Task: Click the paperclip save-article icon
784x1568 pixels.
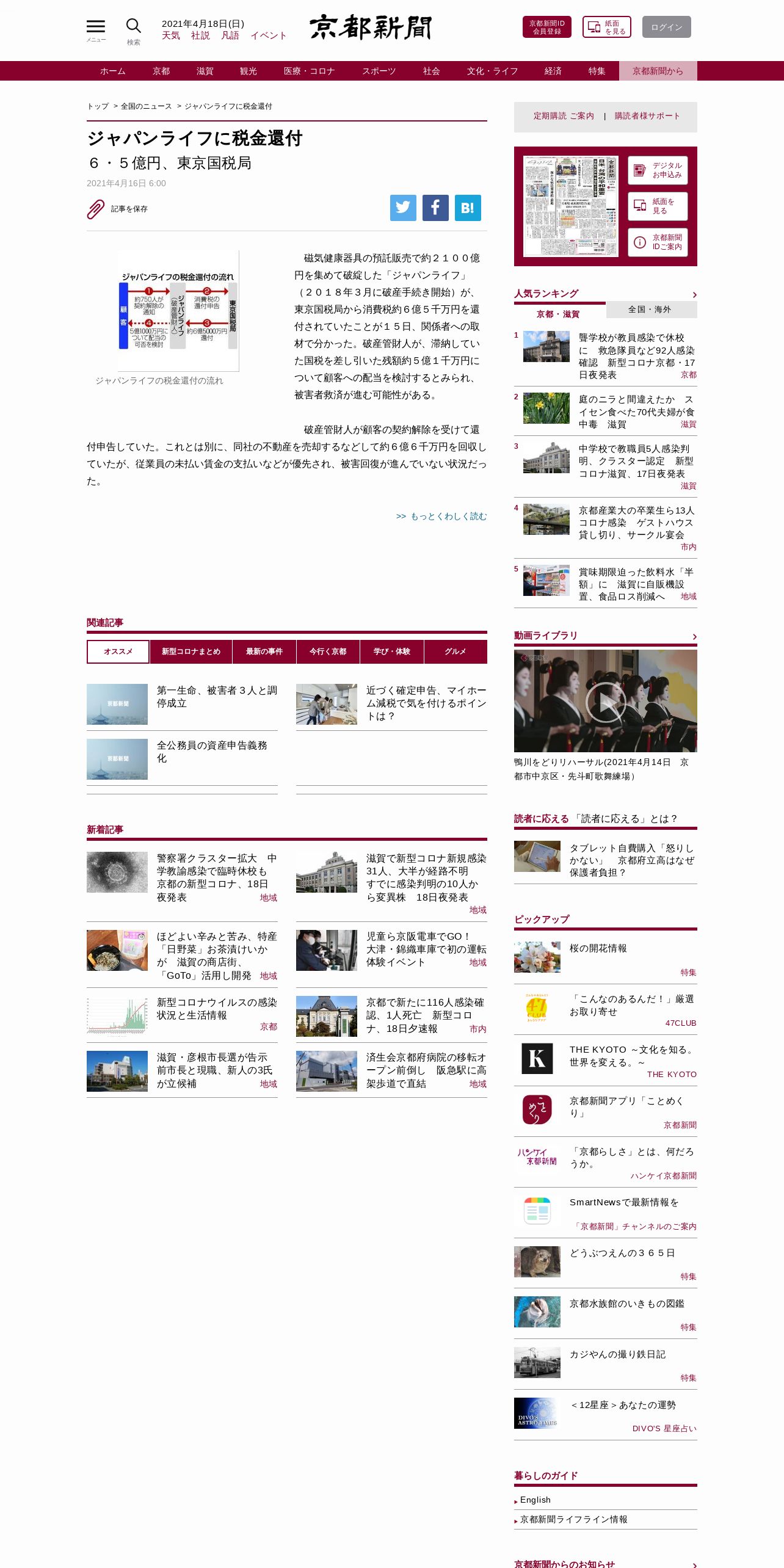Action: 96,209
